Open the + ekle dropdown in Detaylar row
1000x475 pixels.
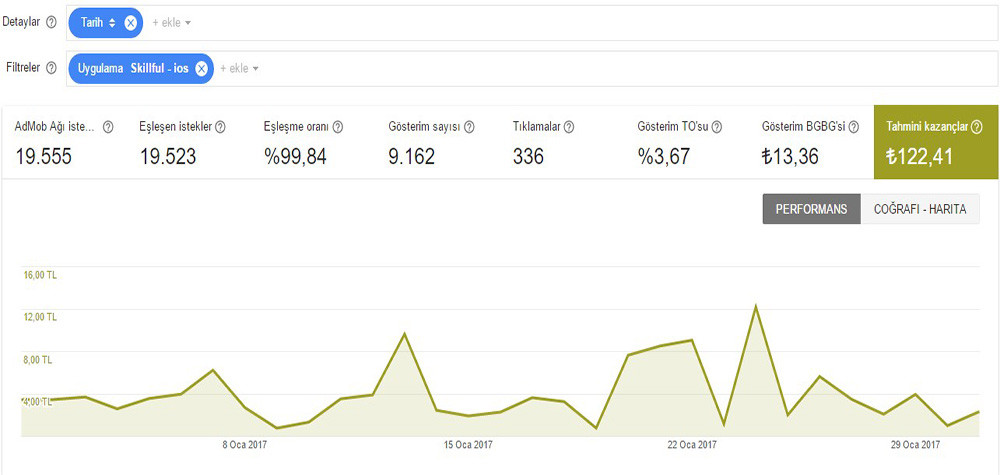tap(172, 23)
